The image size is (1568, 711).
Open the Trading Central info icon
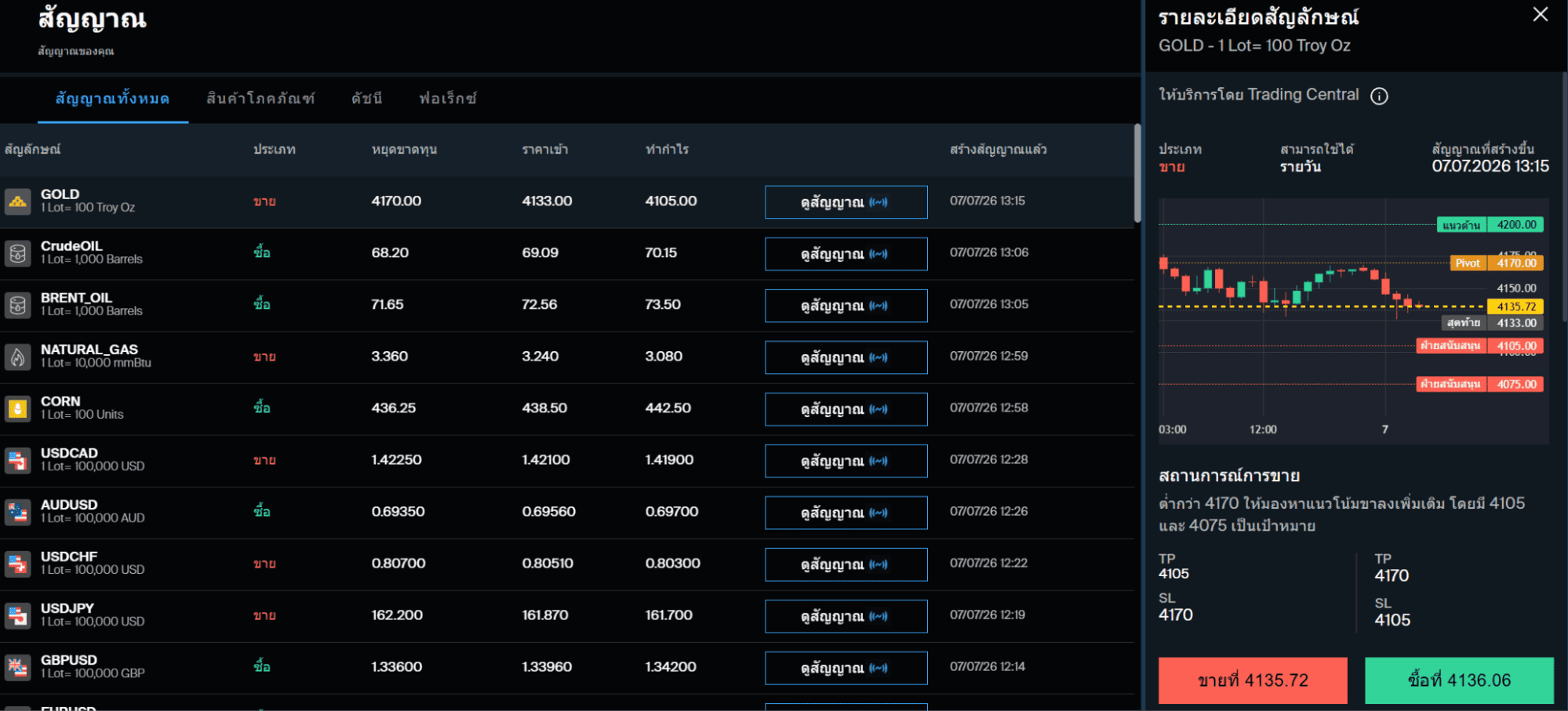click(1379, 96)
